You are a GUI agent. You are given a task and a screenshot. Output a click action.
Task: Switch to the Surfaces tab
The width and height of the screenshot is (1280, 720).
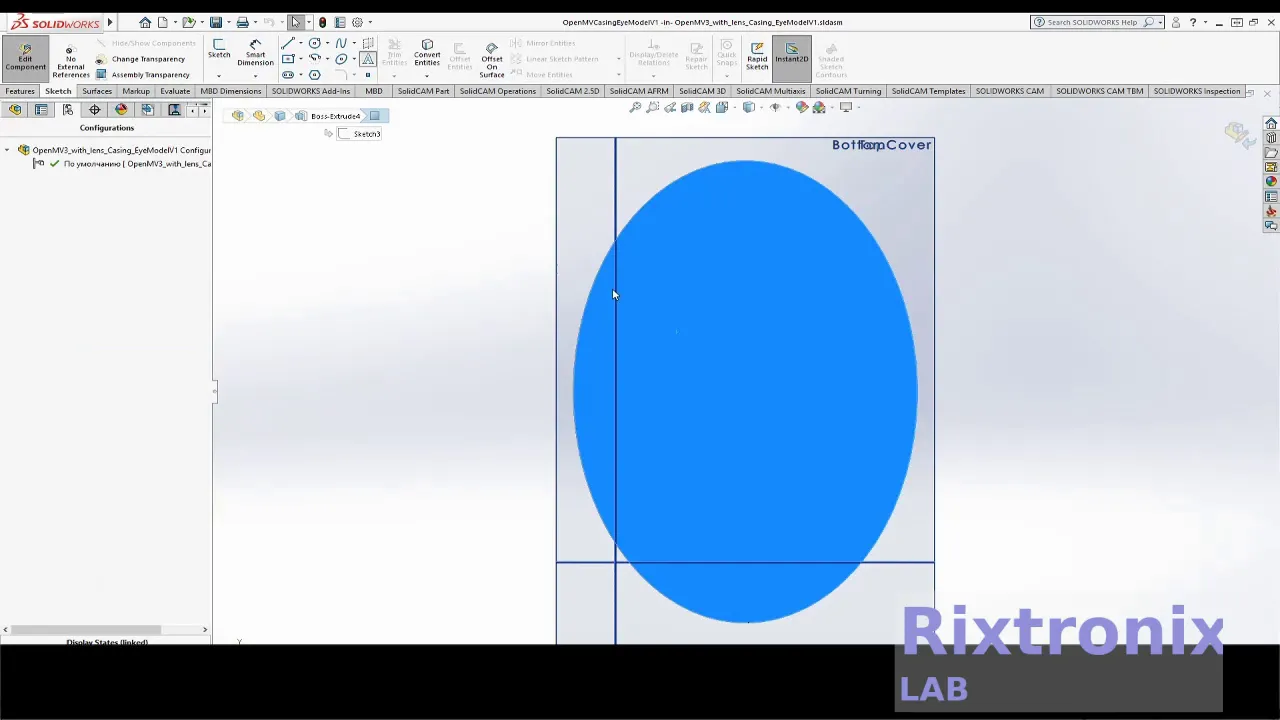[97, 91]
